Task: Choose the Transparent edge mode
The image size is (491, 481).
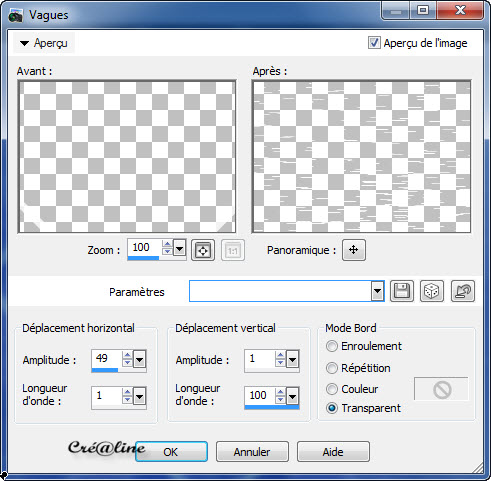Action: click(x=332, y=408)
